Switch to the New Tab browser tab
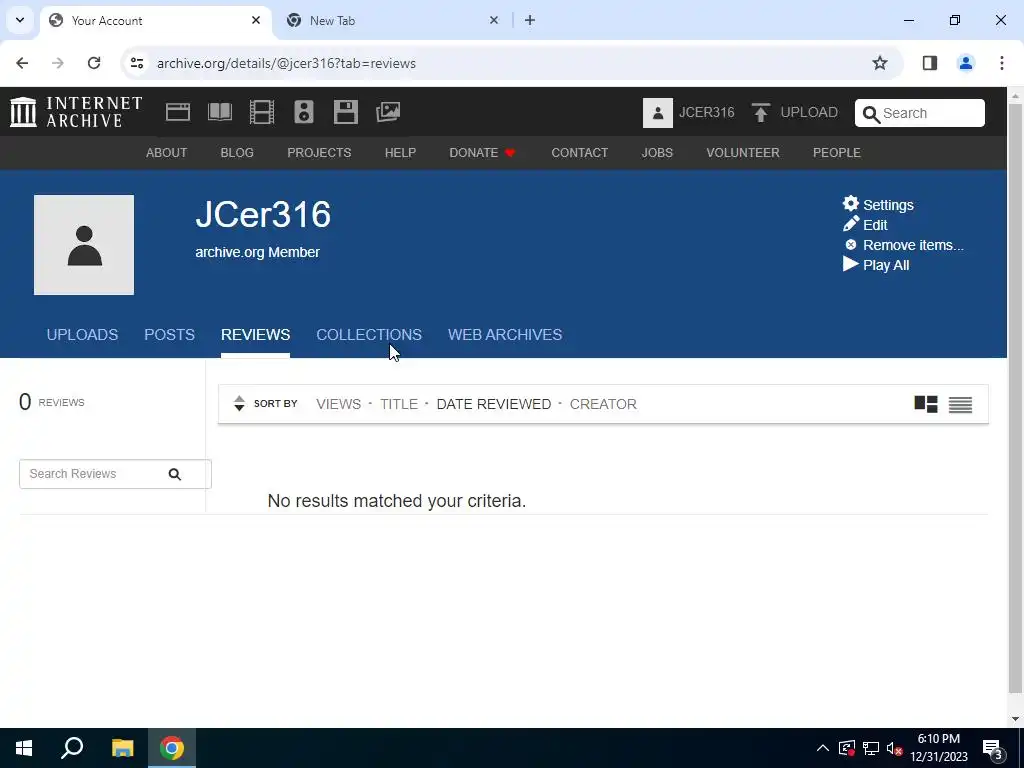Viewport: 1024px width, 768px height. [392, 20]
